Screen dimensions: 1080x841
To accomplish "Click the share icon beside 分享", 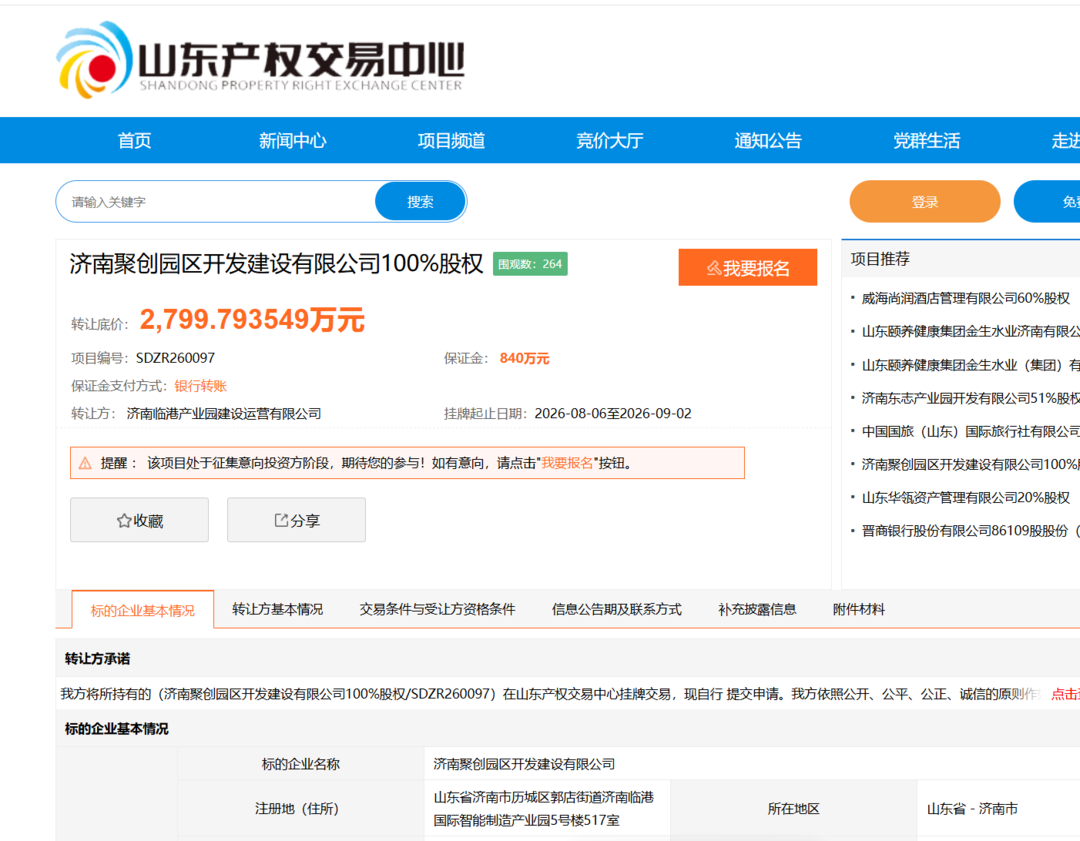I will [x=281, y=520].
